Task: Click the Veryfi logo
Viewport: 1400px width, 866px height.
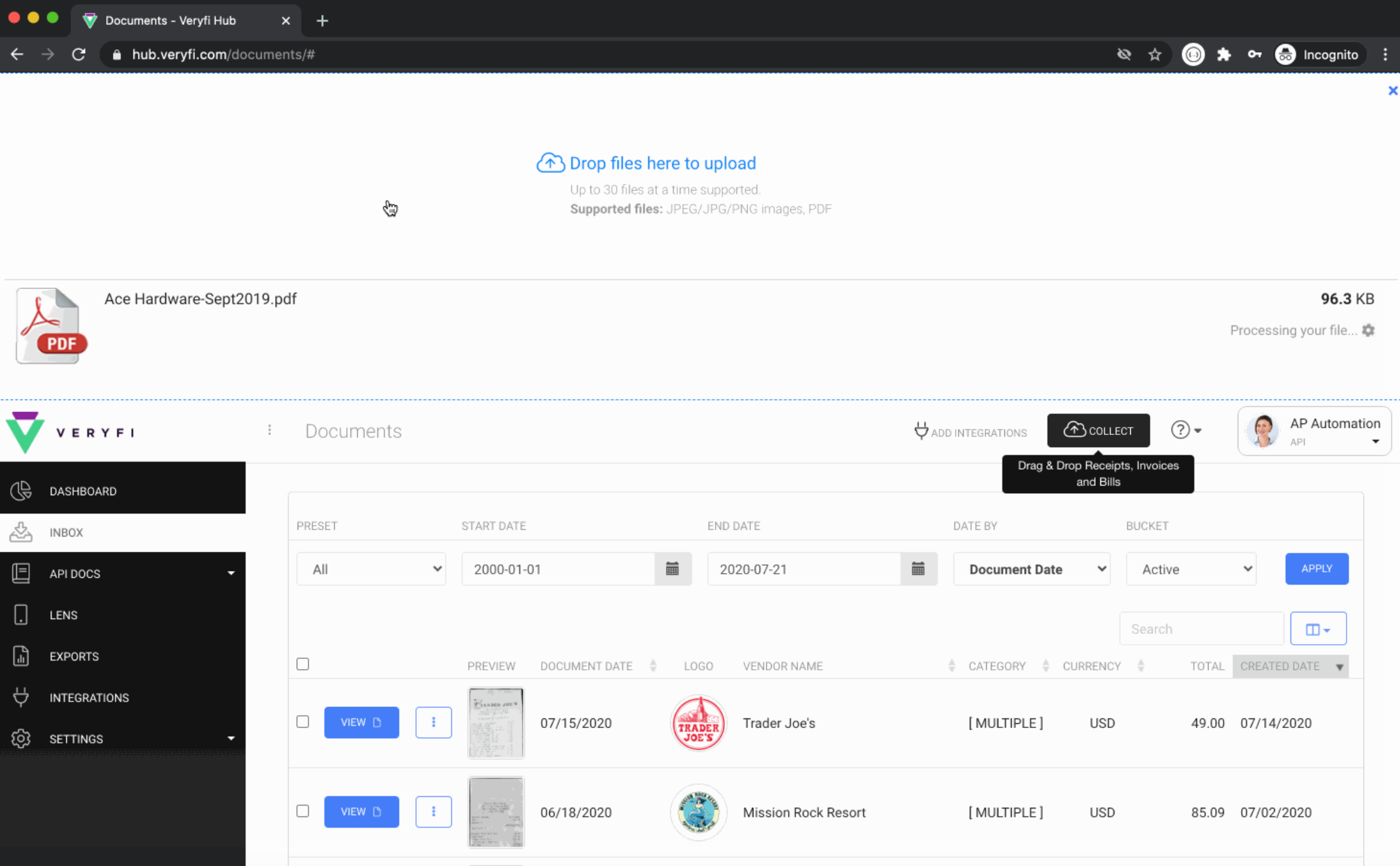Action: click(x=70, y=432)
